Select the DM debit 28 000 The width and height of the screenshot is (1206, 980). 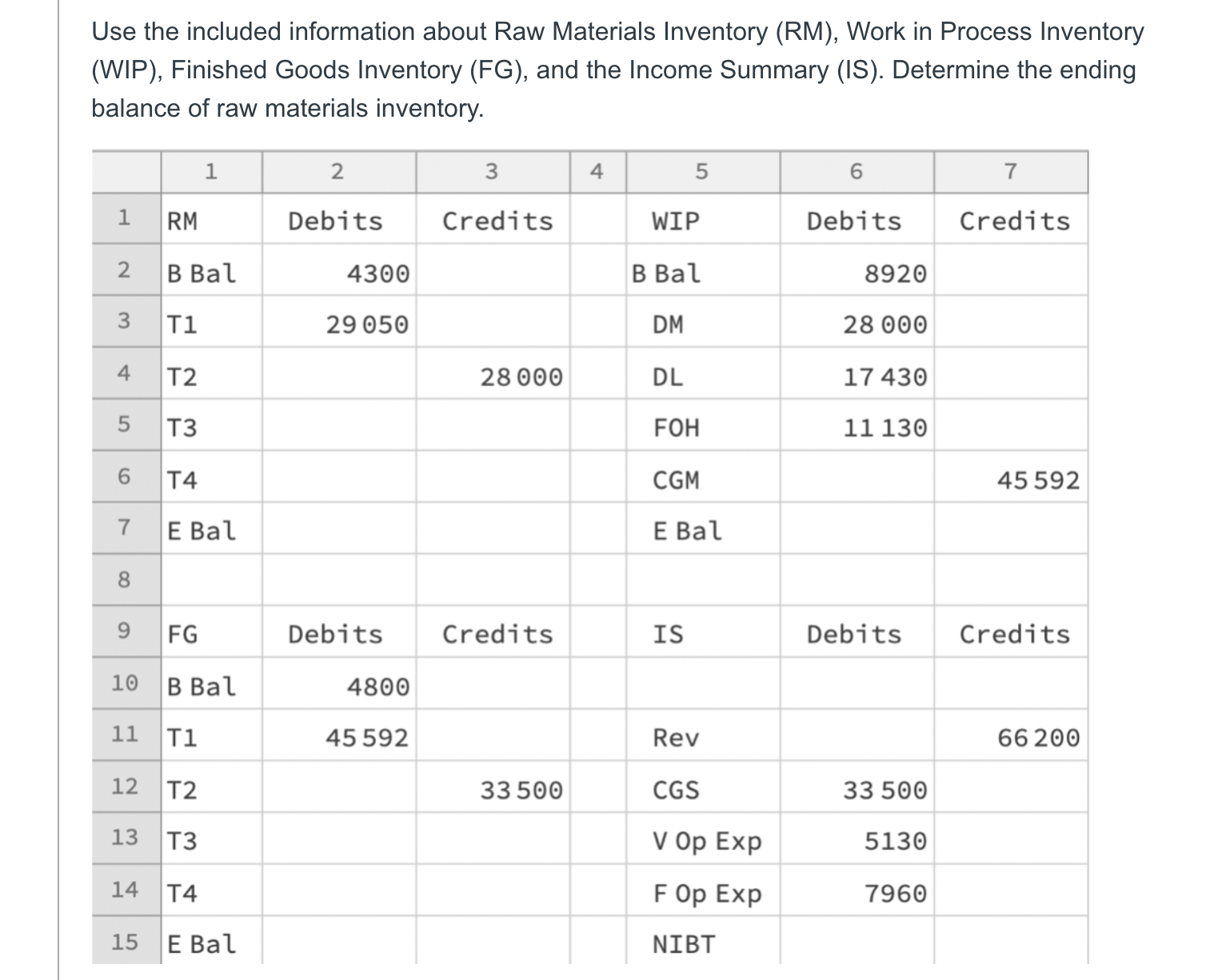[x=857, y=321]
